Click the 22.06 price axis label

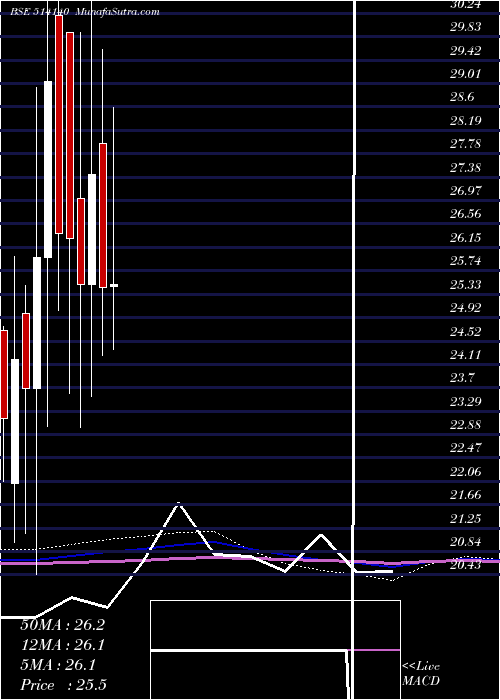click(465, 471)
